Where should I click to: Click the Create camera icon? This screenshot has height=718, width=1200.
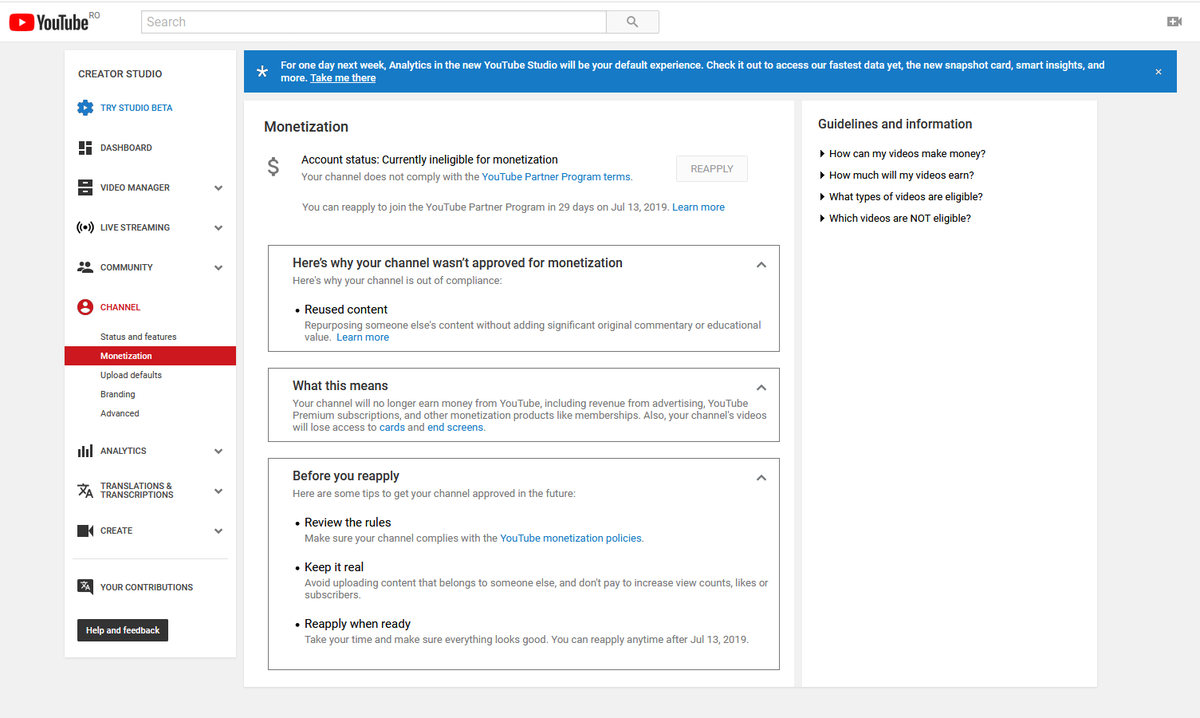tap(85, 531)
